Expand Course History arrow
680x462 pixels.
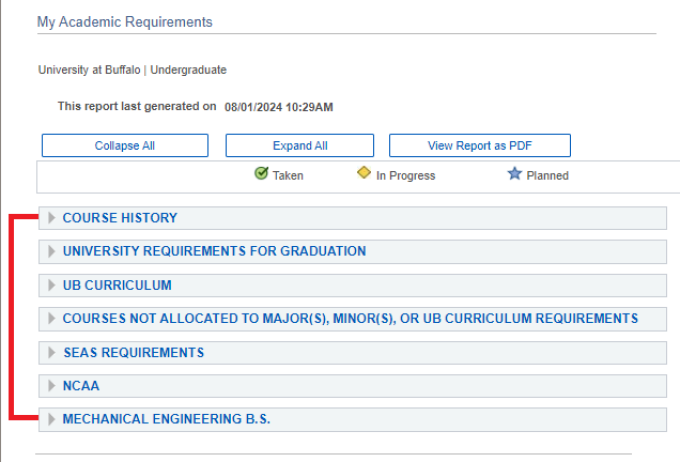coord(52,218)
